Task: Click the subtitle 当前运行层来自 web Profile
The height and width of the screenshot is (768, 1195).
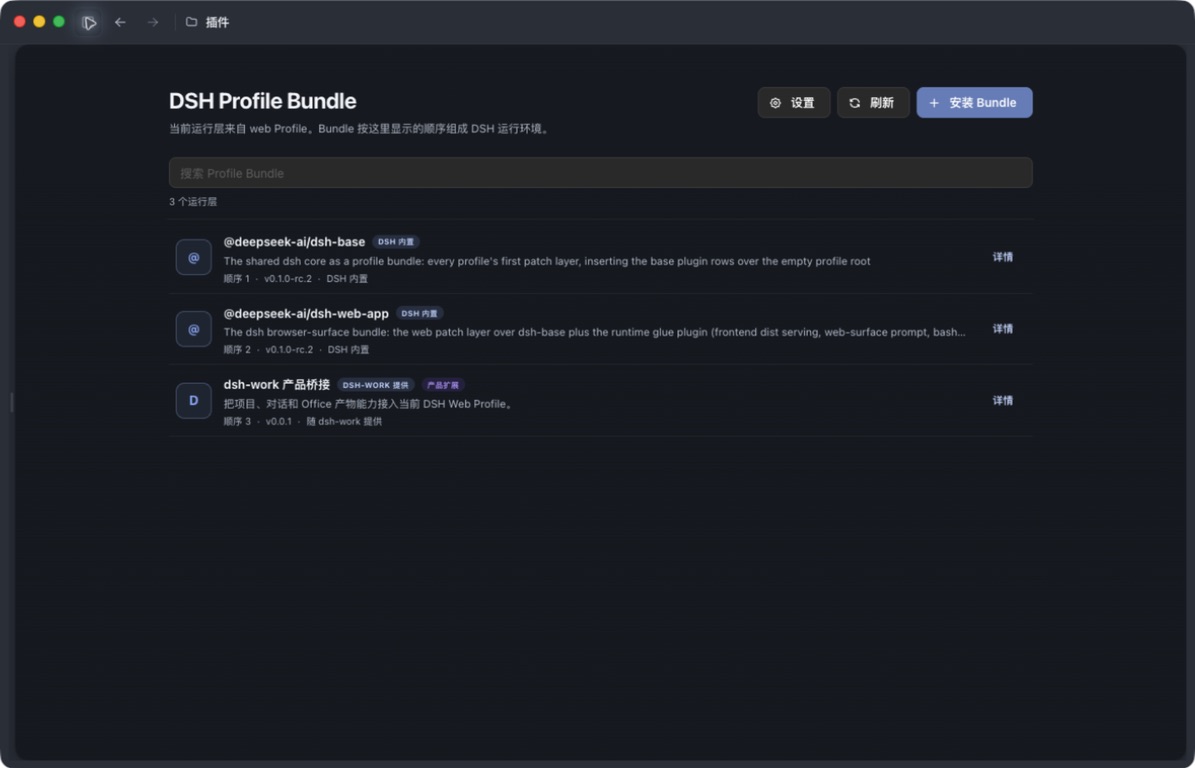Action: pos(359,129)
